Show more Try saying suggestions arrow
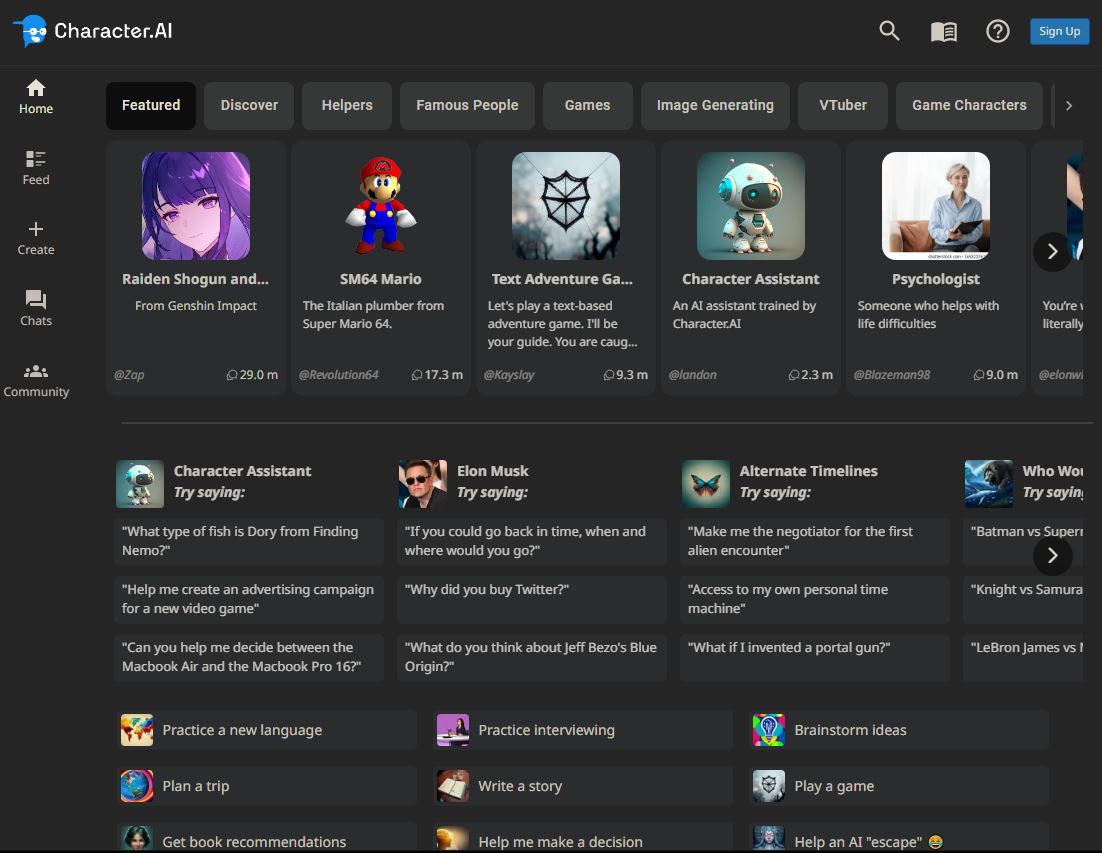1102x853 pixels. [x=1052, y=556]
